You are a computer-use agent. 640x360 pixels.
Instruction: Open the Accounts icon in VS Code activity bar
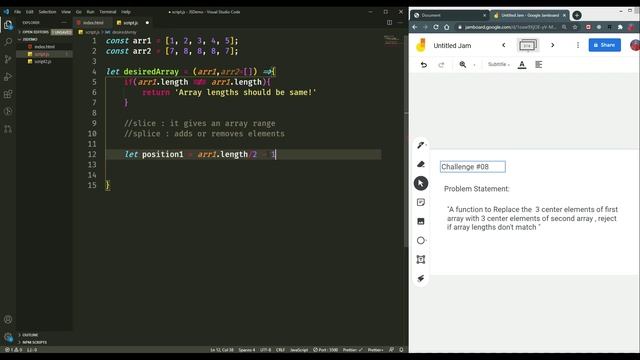(x=8, y=320)
